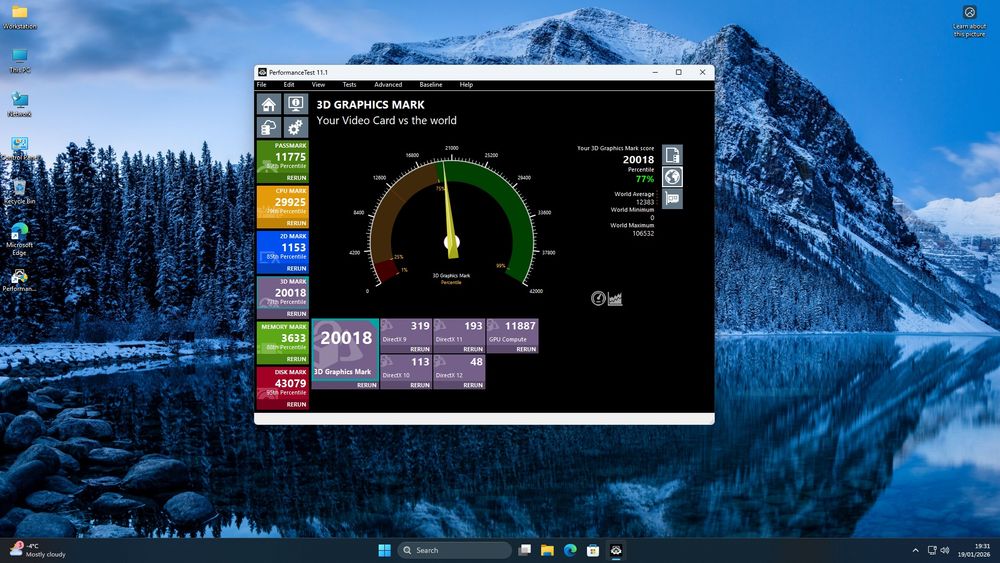This screenshot has height=563, width=1000.
Task: Click the World Average 12383 value
Action: (x=645, y=202)
